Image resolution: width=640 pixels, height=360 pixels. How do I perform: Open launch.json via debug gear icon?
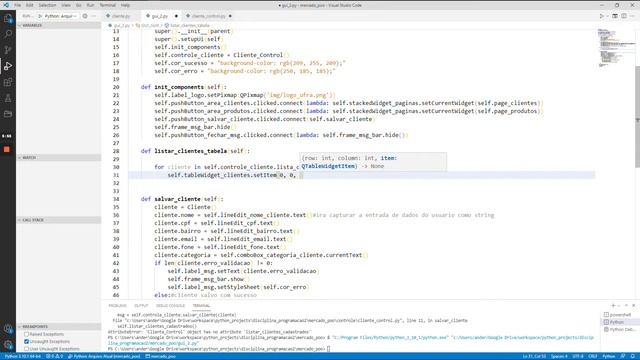tap(85, 16)
